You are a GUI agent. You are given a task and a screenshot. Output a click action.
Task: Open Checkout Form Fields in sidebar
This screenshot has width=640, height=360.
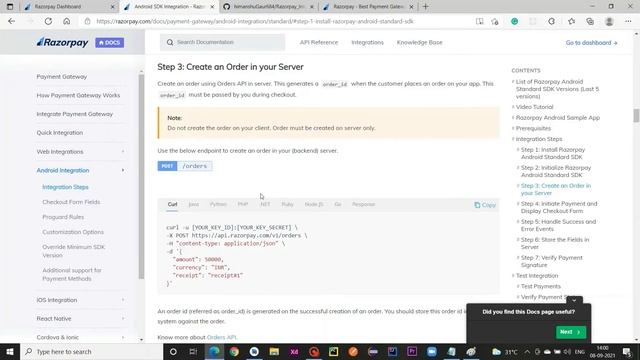pos(71,202)
